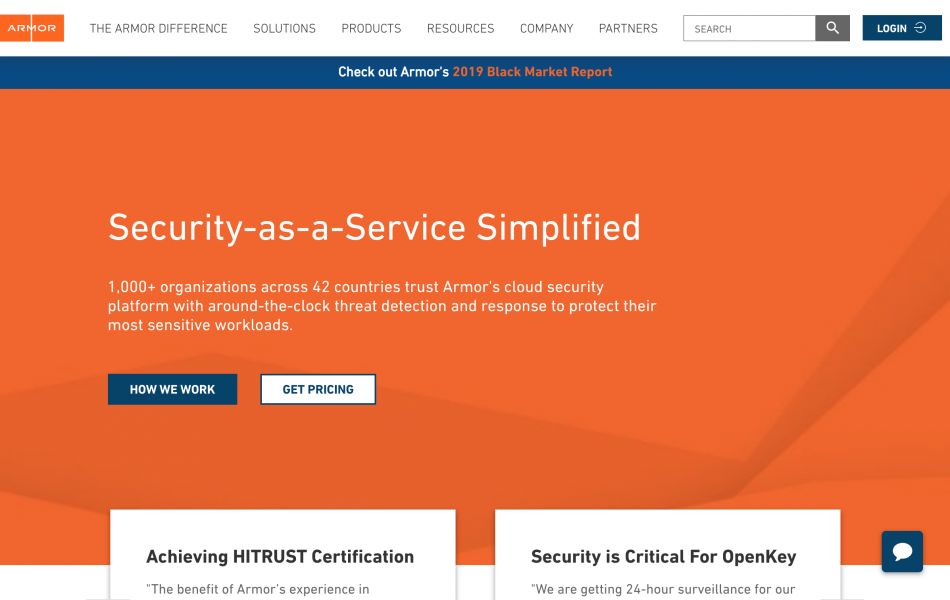Viewport: 950px width, 600px height.
Task: Open the Products menu
Action: [371, 28]
